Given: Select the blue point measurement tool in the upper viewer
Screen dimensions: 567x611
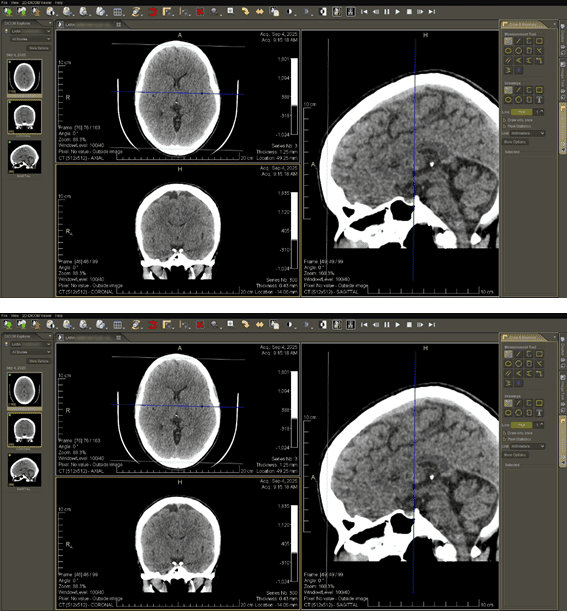Looking at the screenshot, I should [x=518, y=71].
